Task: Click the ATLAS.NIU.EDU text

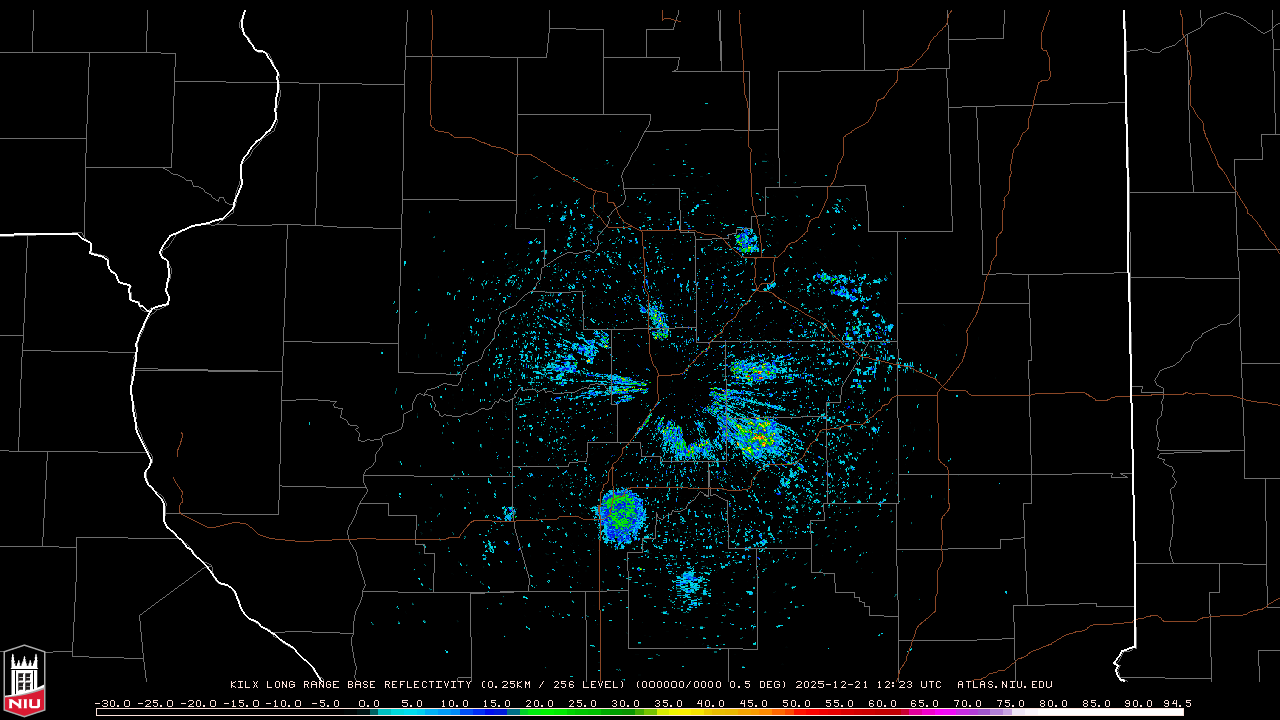Action: [1005, 685]
